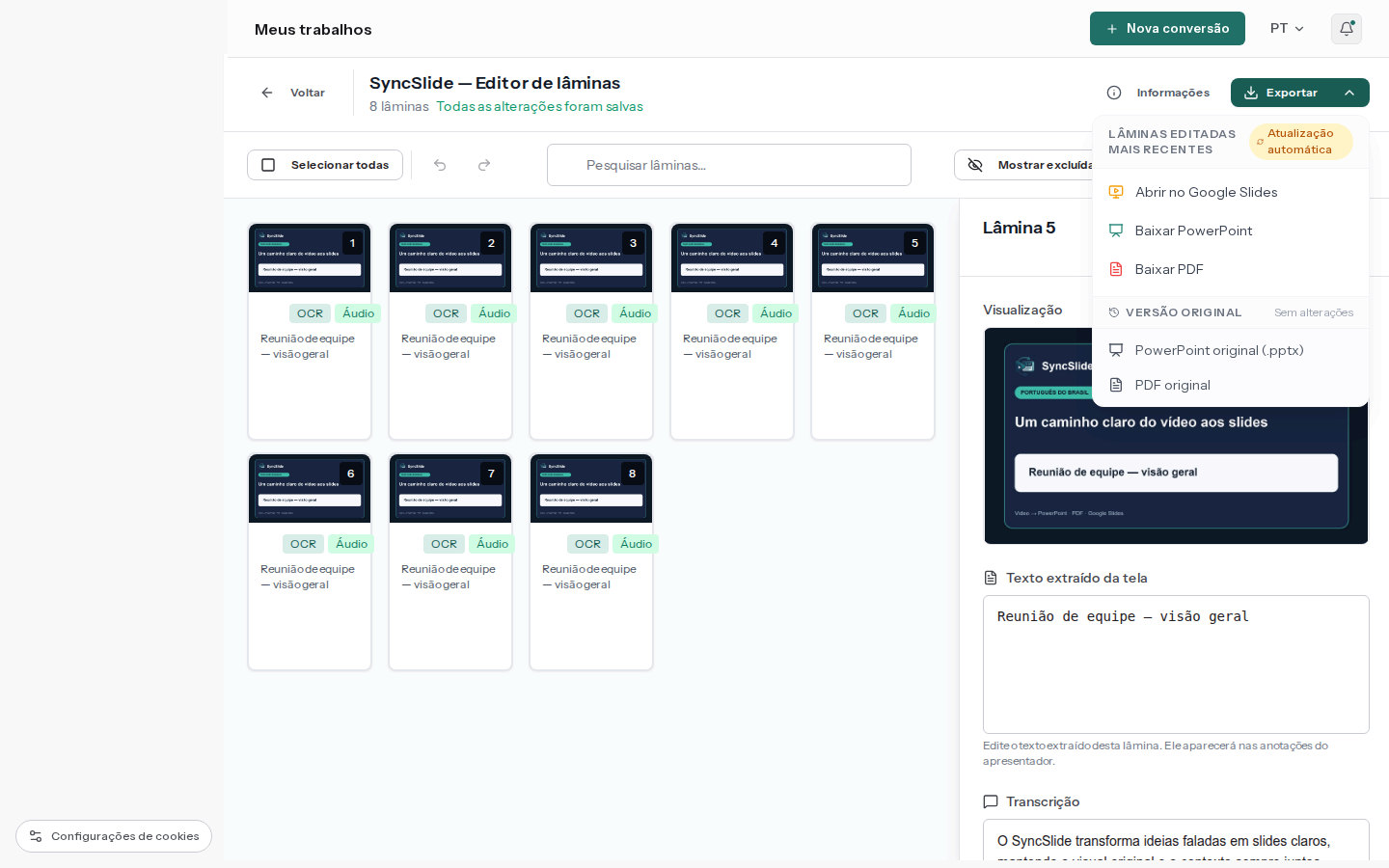Click the green PowerPoint icon for Baixar PowerPoint
Image resolution: width=1389 pixels, height=868 pixels.
click(1116, 231)
